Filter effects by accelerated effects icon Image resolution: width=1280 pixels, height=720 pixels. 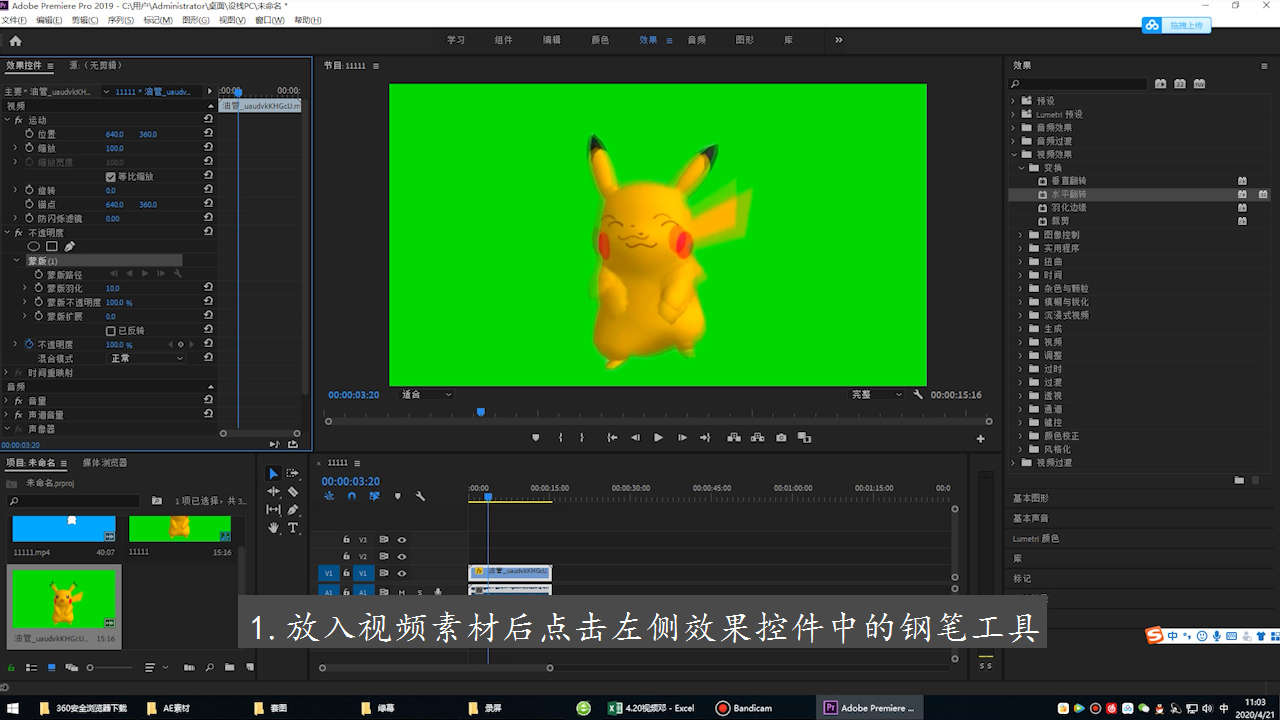tap(1160, 84)
